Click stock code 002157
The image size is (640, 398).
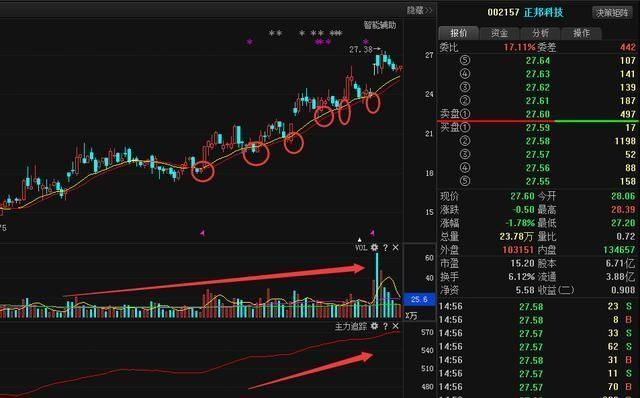503,12
